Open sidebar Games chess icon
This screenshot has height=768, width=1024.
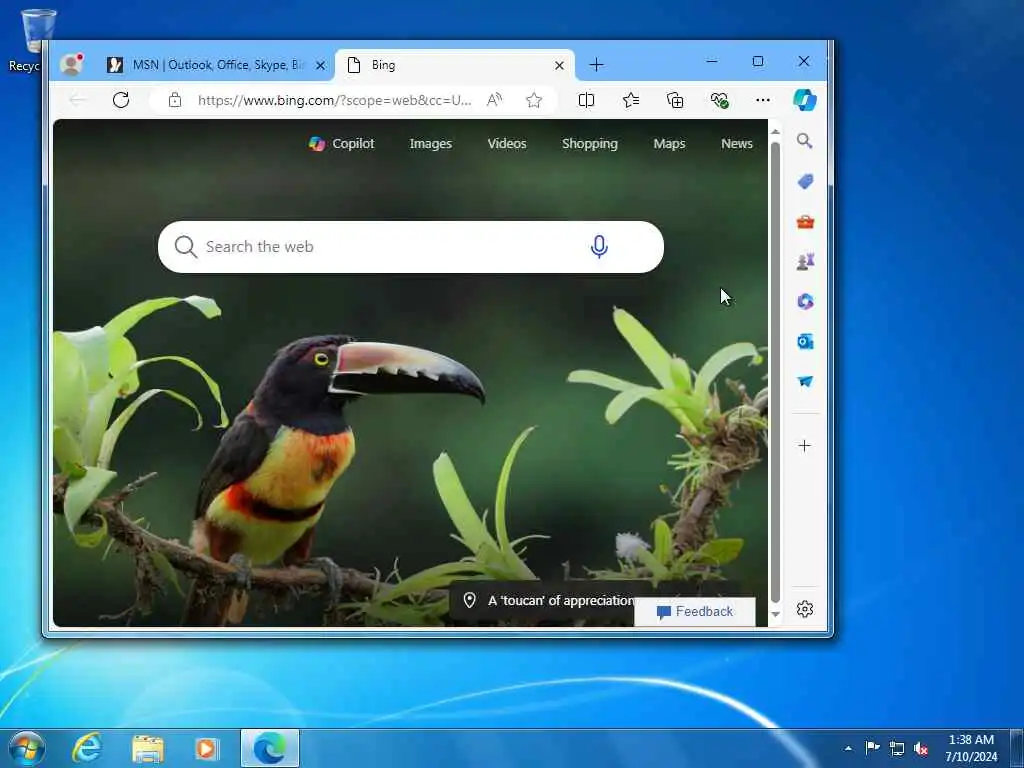[805, 262]
